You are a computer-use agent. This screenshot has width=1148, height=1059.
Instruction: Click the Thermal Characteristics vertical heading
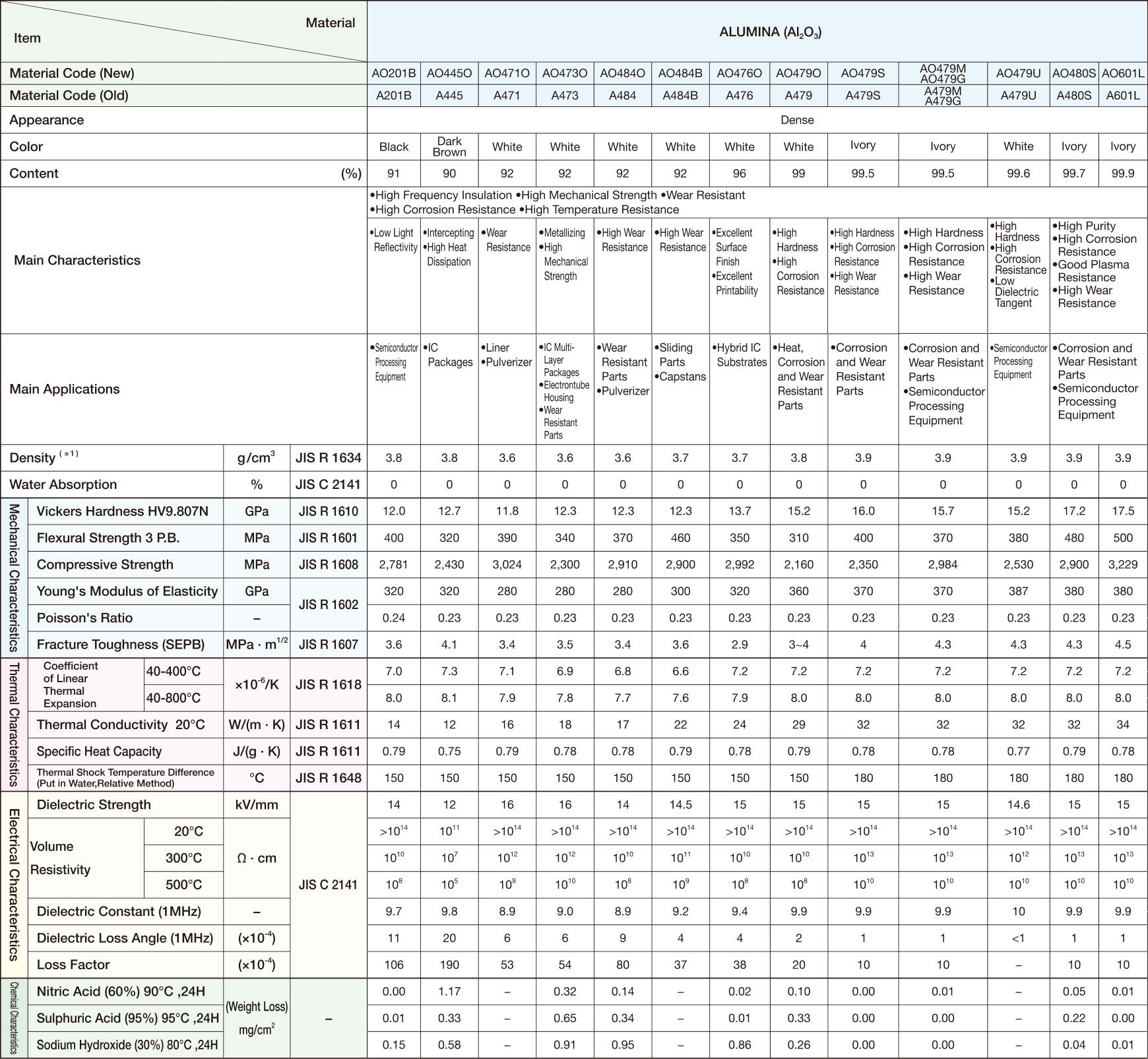pos(14,724)
